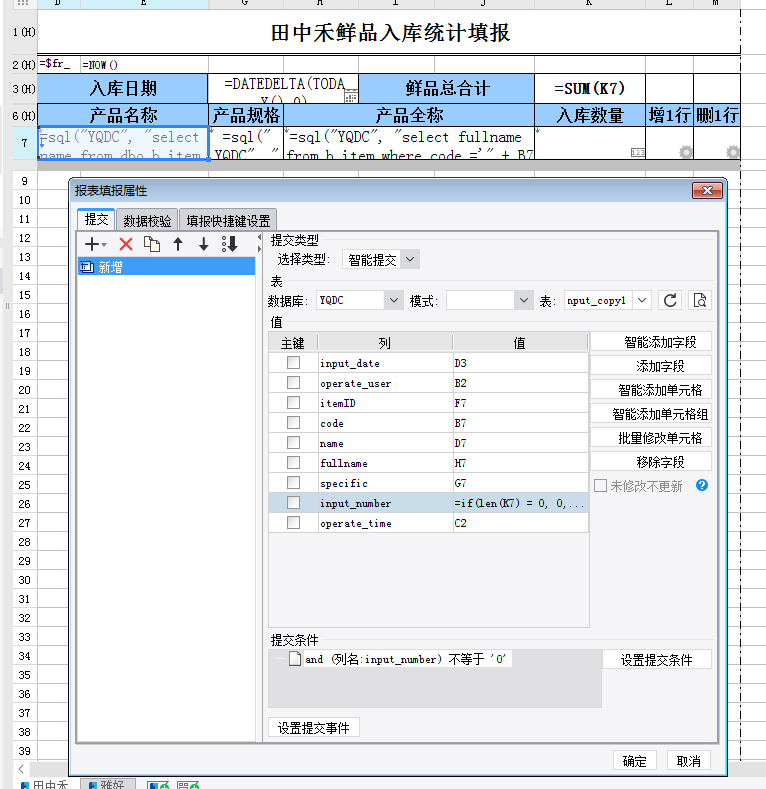766x789 pixels.
Task: Click 设置提交条件 button
Action: point(656,659)
